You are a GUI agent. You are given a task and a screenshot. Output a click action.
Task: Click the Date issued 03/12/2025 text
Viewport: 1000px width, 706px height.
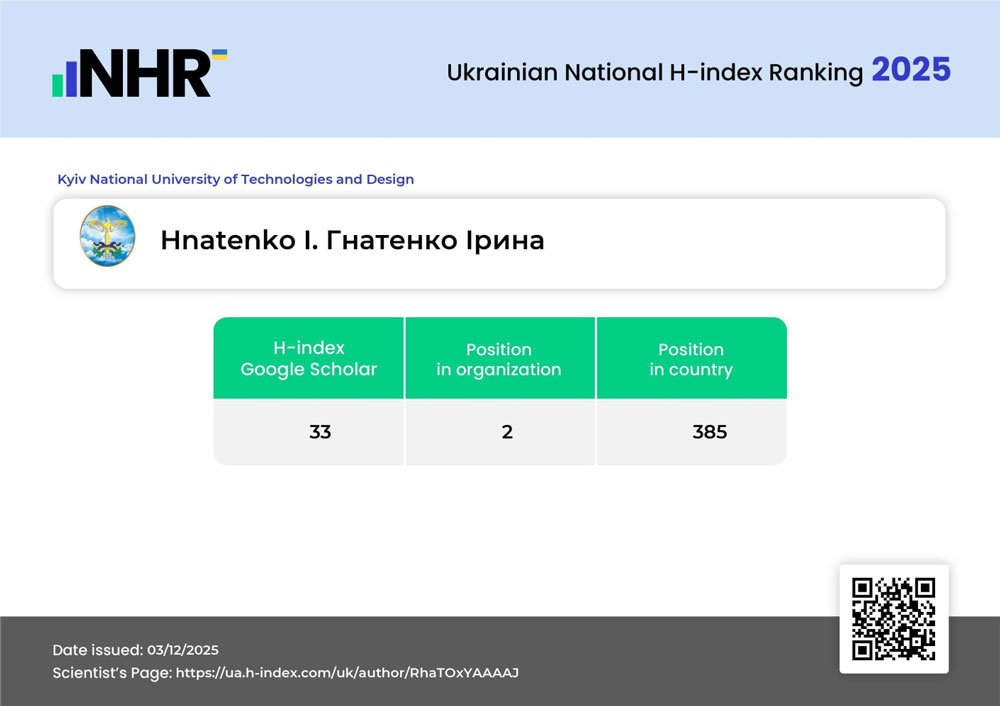coord(183,649)
